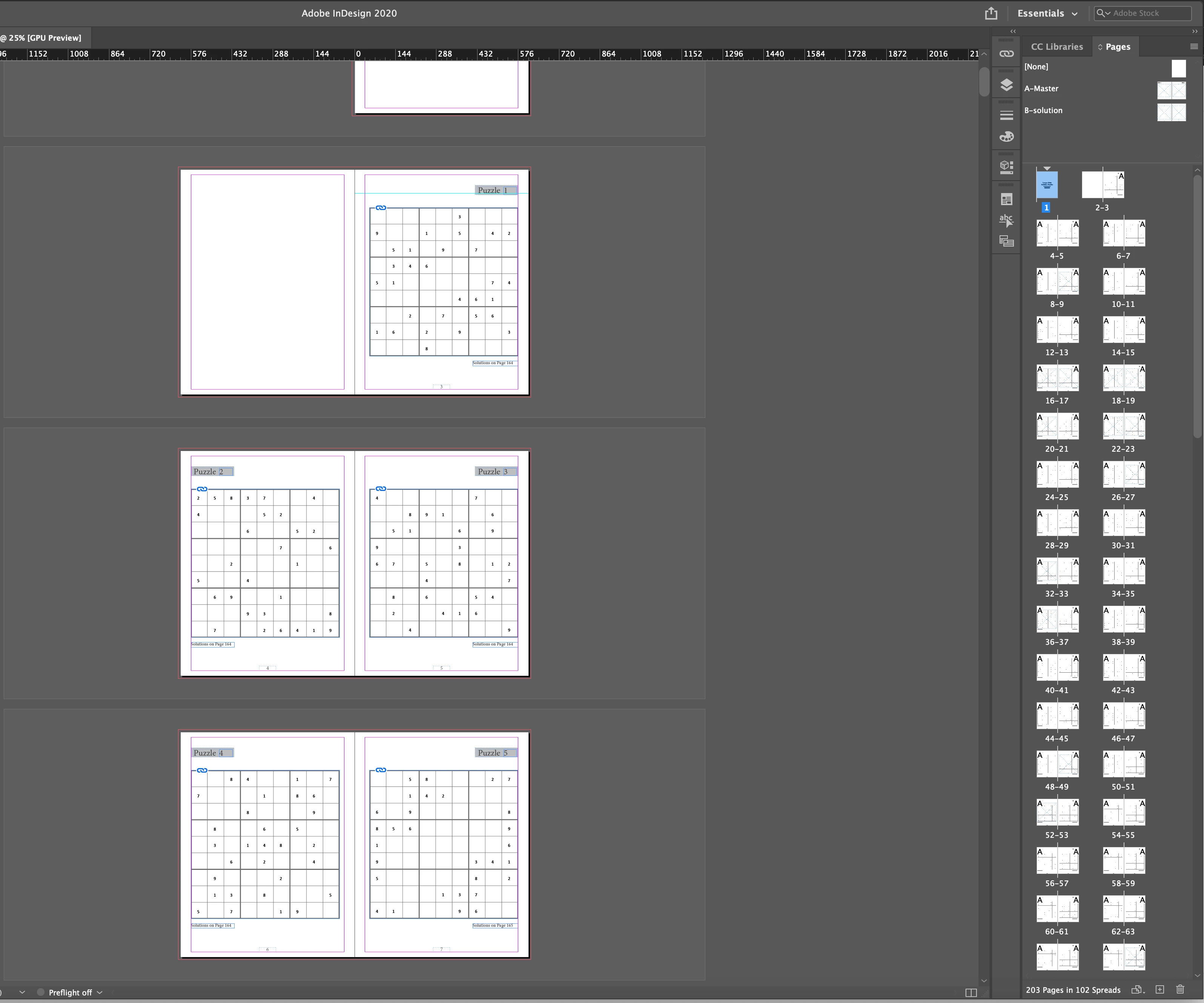
Task: Open the Paragraph Styles panel icon
Action: tap(1006, 199)
